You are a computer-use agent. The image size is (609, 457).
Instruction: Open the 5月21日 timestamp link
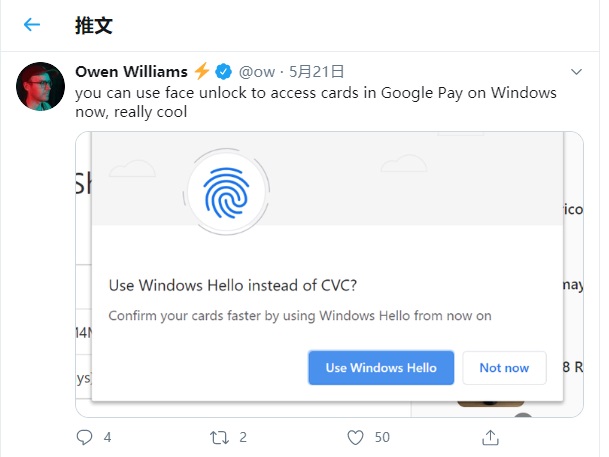316,72
